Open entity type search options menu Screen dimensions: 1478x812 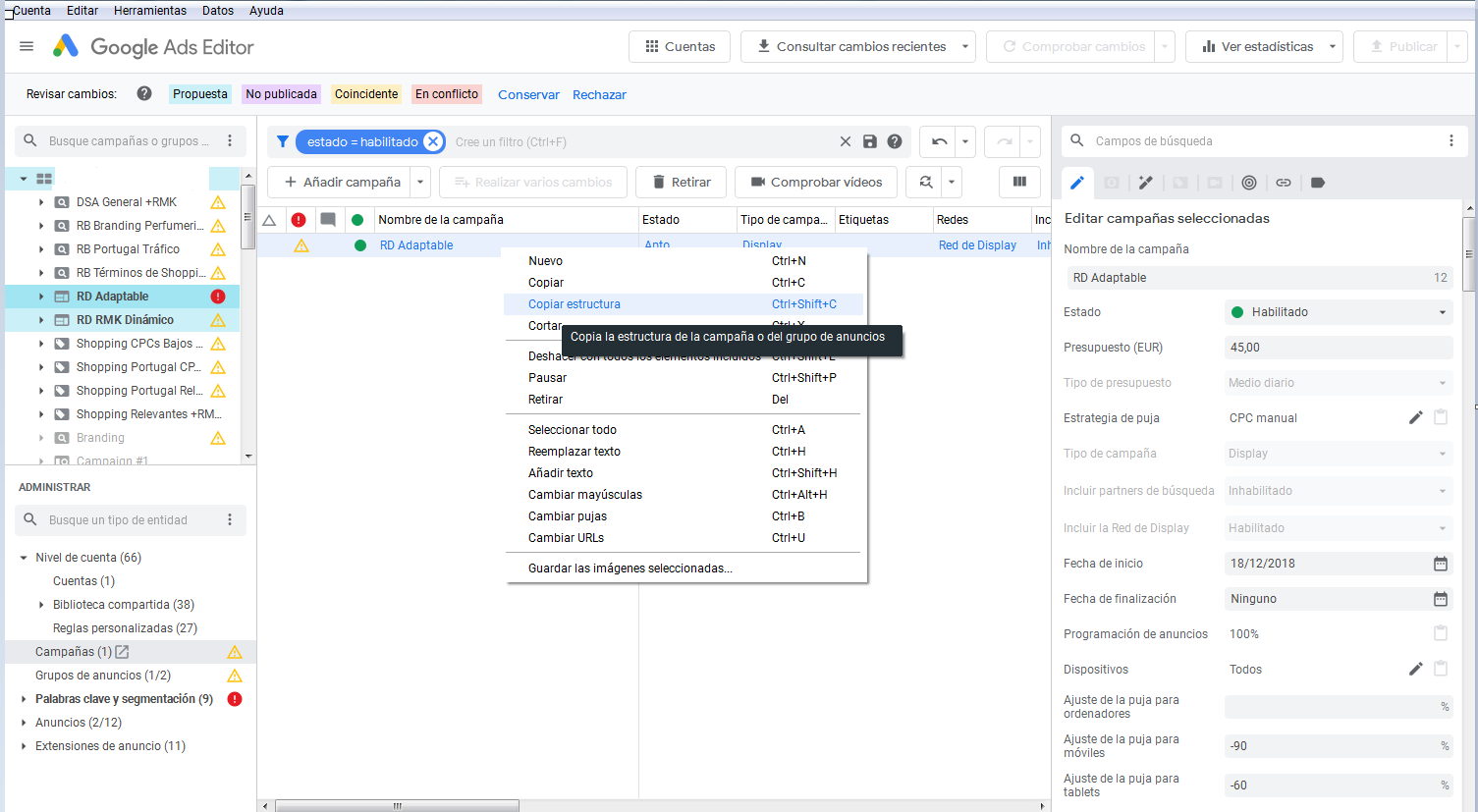click(x=230, y=519)
